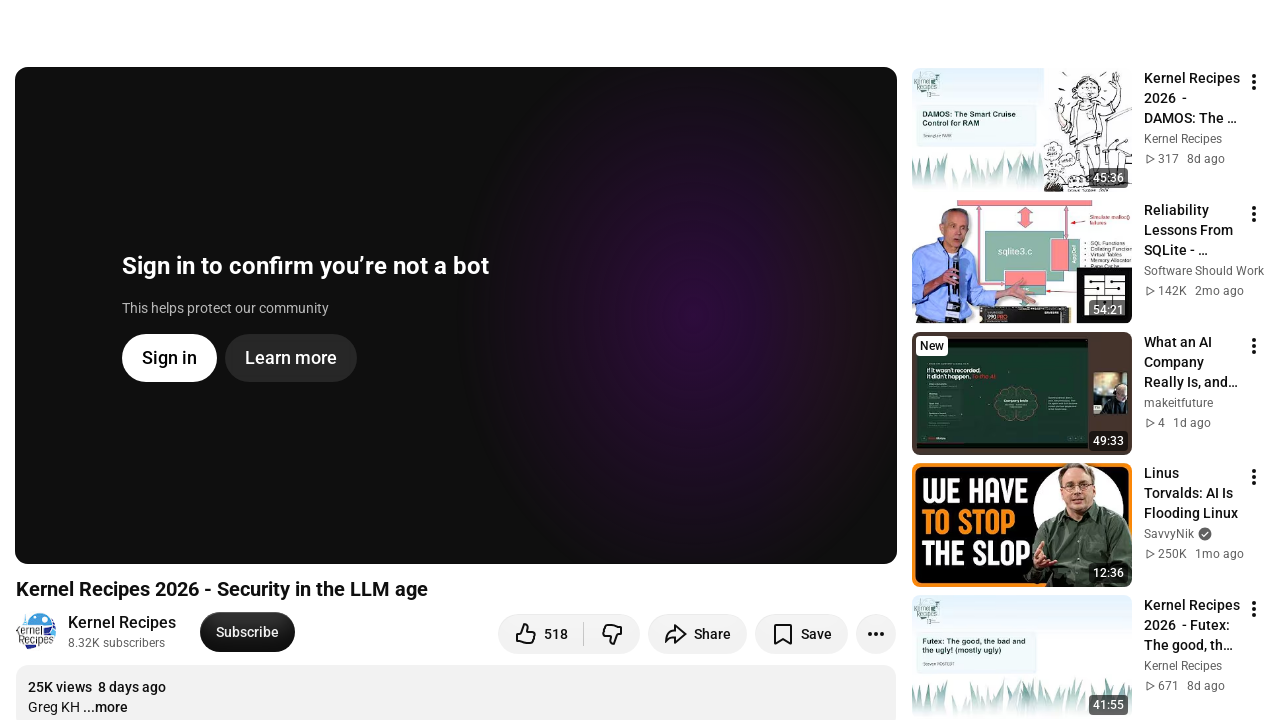Screen dimensions: 1280x720
Task: Open 'We Have To Stop The Slop' thumbnail
Action: point(1022,525)
